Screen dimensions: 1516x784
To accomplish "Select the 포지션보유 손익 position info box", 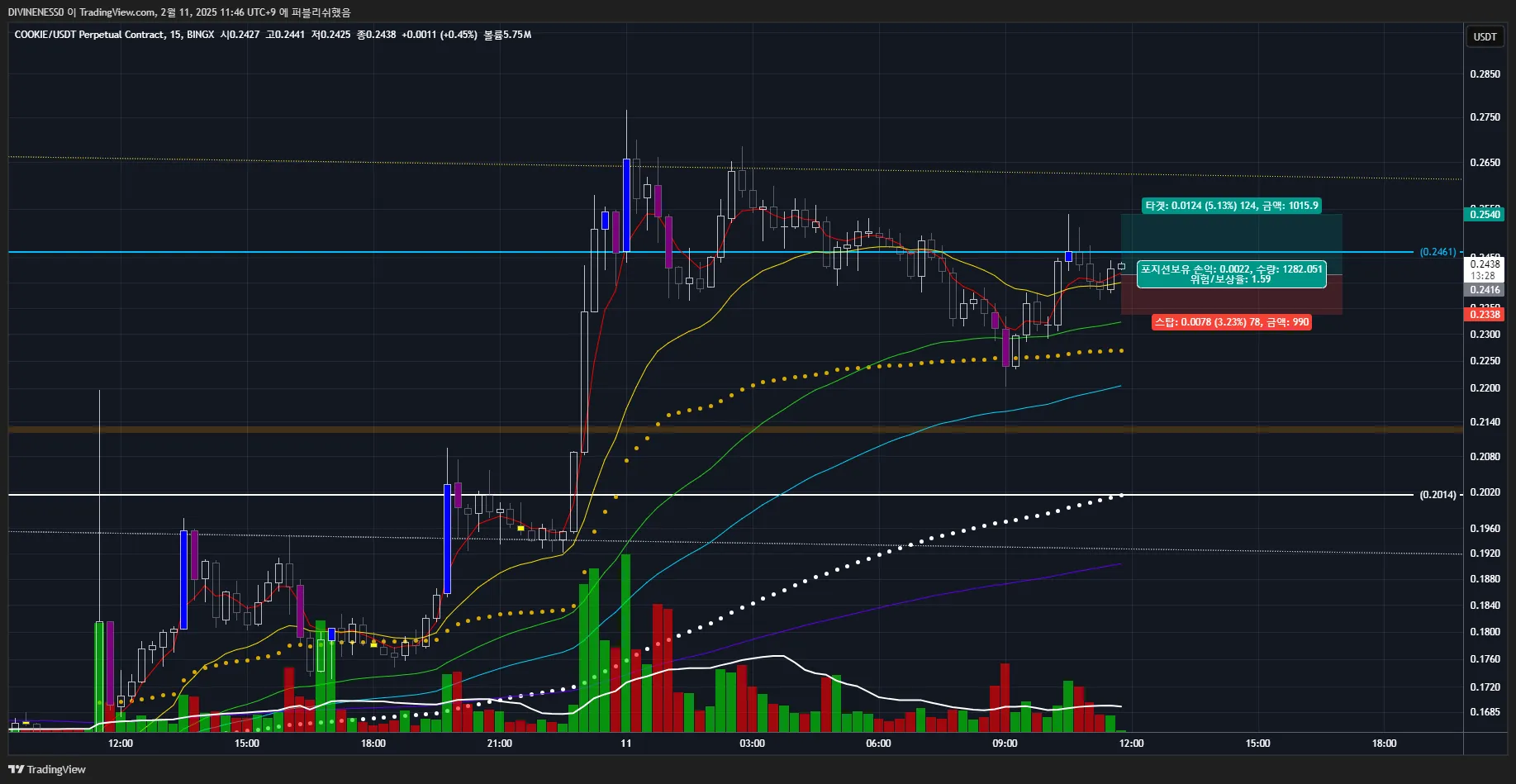I will coord(1231,274).
